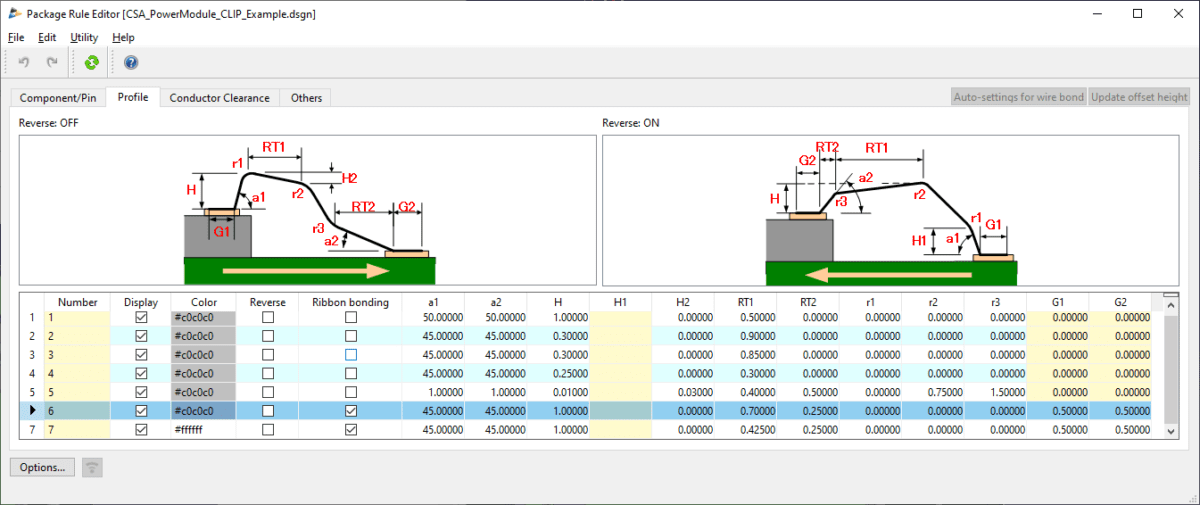The height and width of the screenshot is (505, 1200).
Task: Enable Reverse for profile row 6
Action: (267, 411)
